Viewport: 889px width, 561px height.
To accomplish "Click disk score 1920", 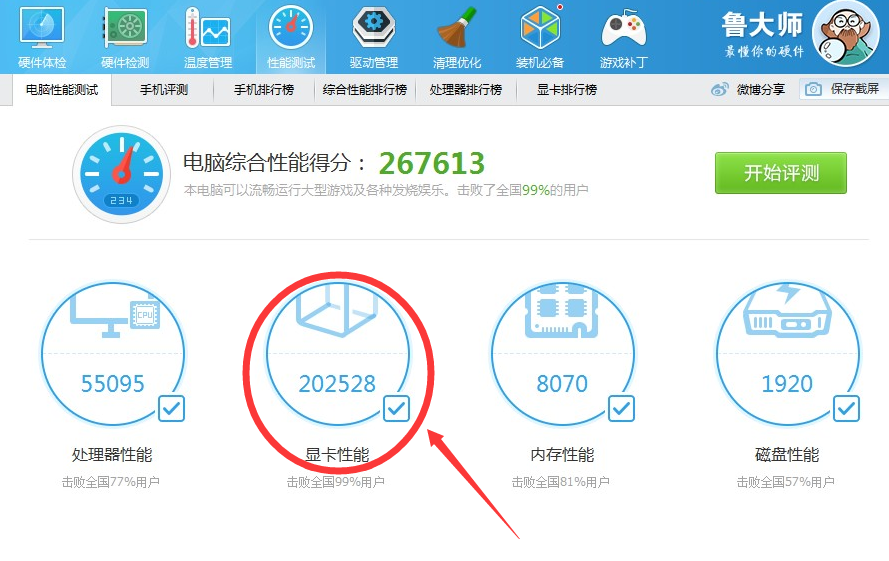I will (x=787, y=384).
